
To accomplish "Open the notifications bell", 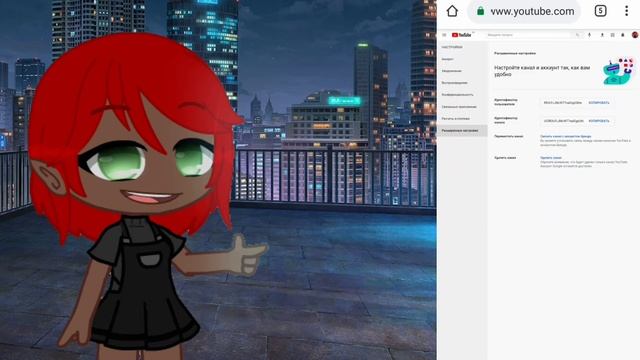I will click(x=623, y=35).
